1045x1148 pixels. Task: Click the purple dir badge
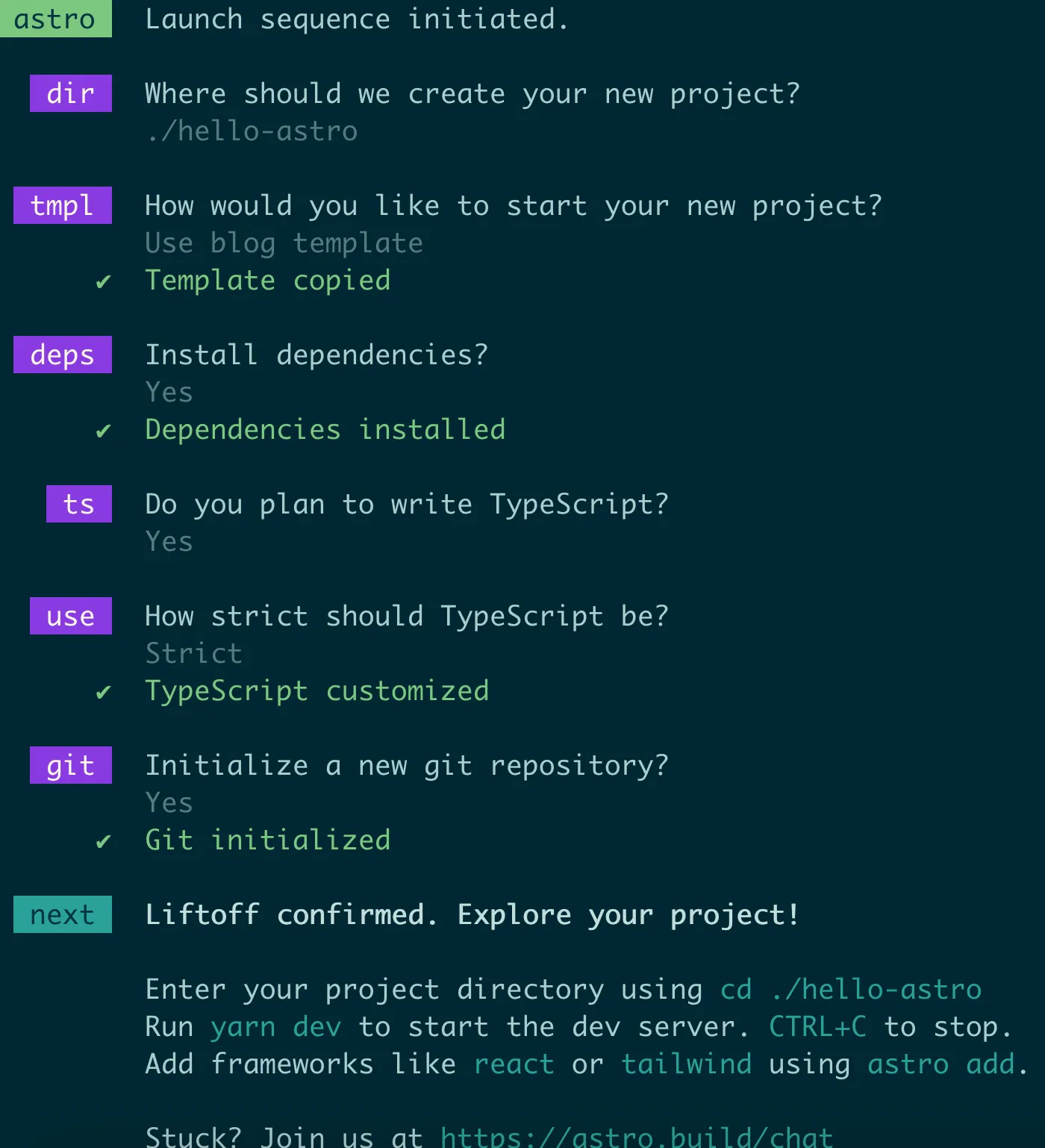click(x=71, y=93)
